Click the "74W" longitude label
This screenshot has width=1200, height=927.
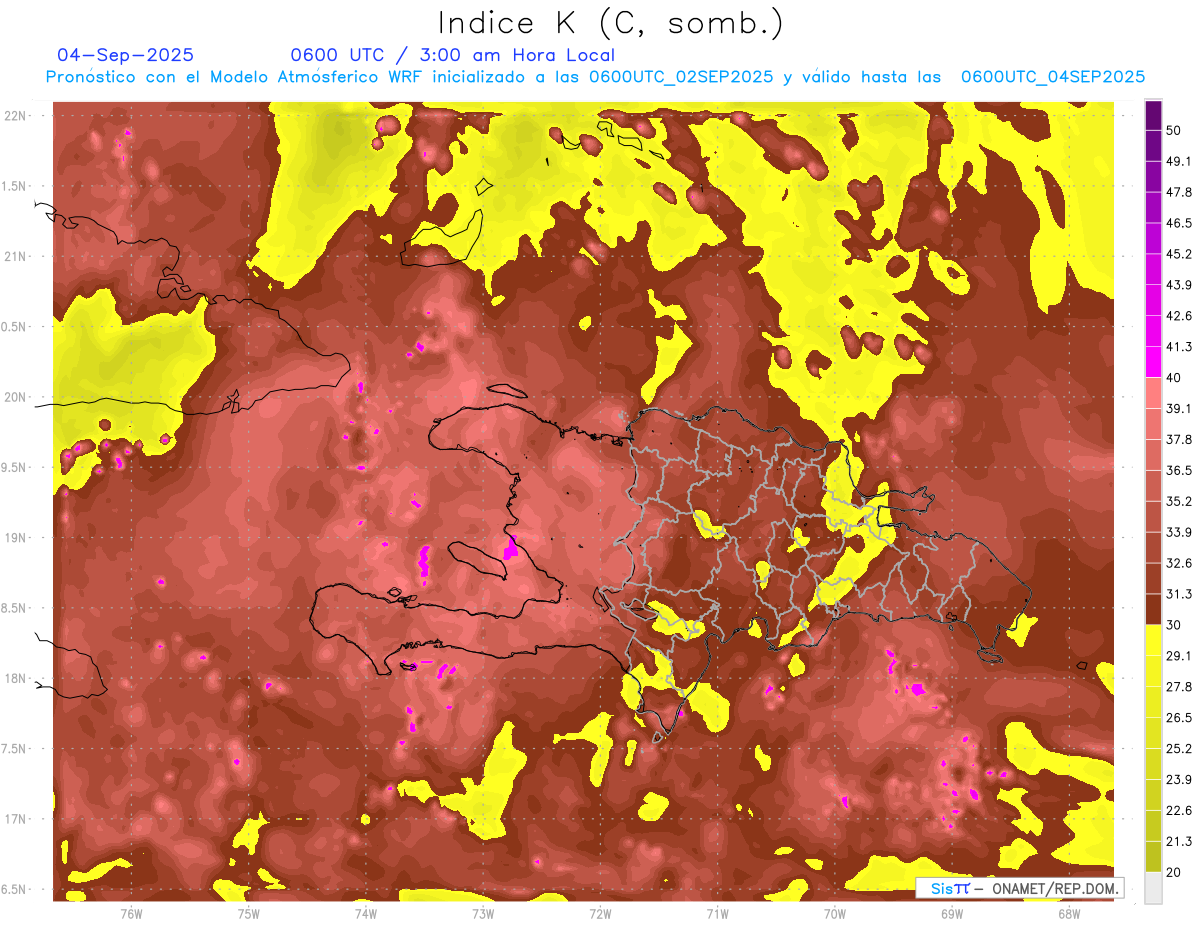(x=366, y=913)
